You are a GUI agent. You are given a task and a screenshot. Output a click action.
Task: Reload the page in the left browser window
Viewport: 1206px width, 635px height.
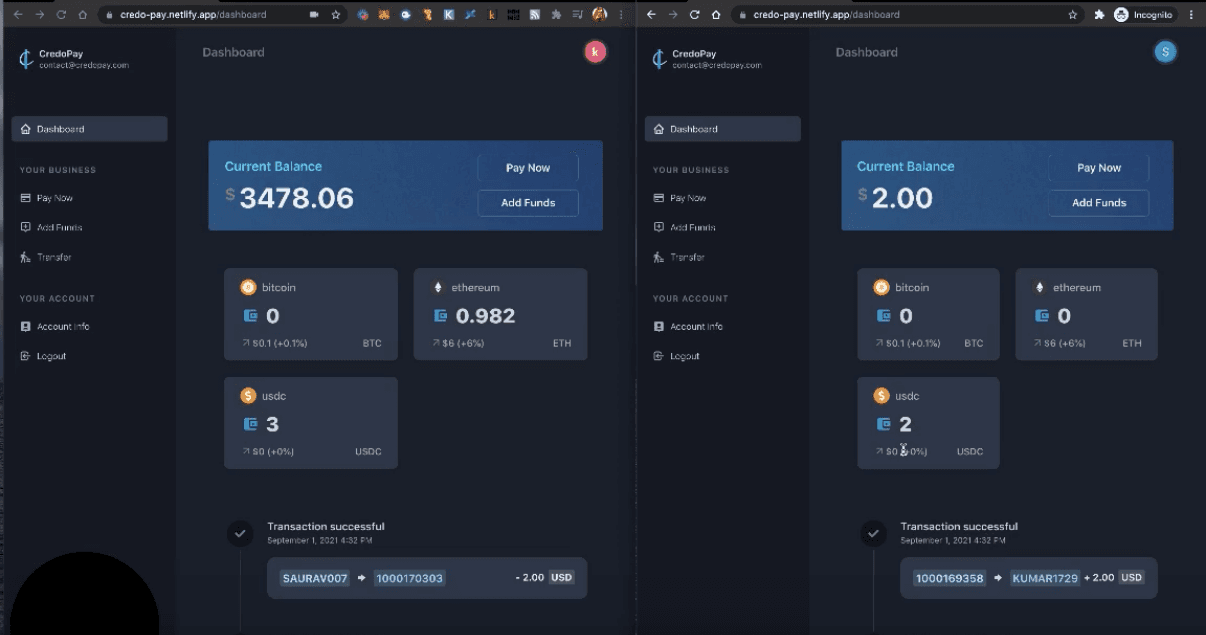(61, 15)
